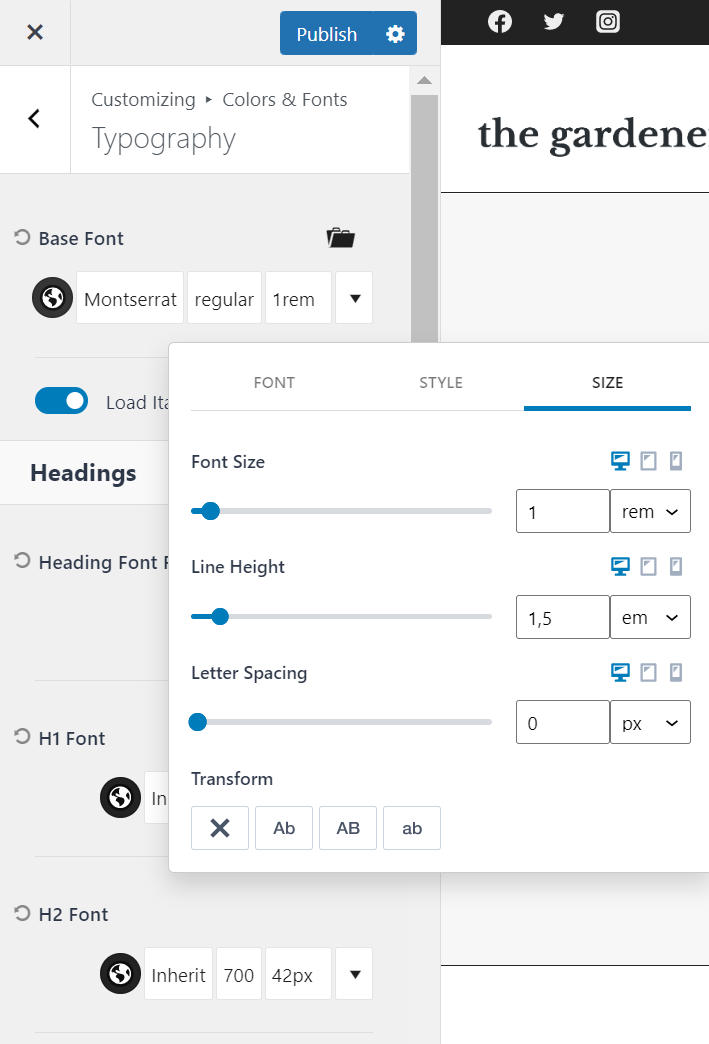Set Transform to uppercase AB
709x1044 pixels.
[x=348, y=828]
